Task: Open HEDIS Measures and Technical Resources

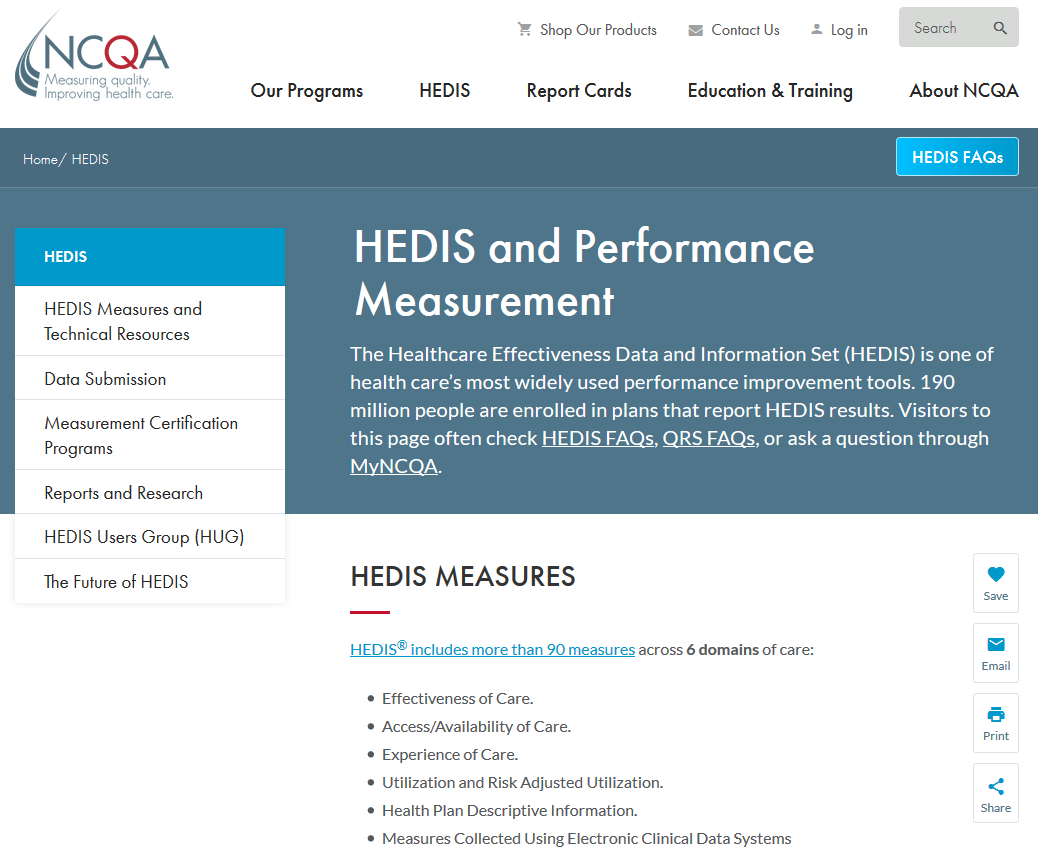Action: [x=150, y=321]
